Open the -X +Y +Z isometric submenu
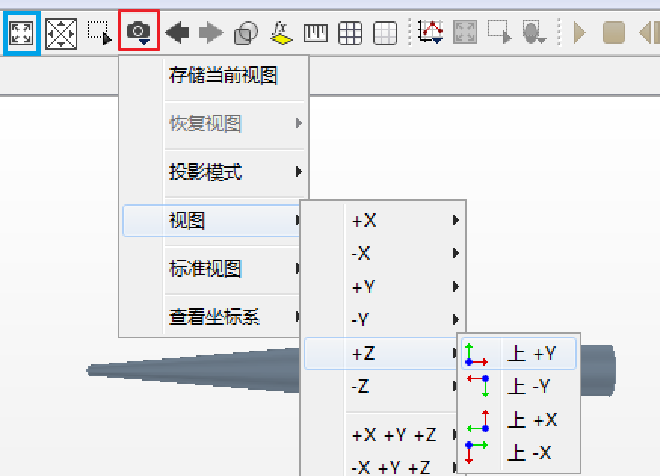This screenshot has height=476, width=660. [381, 467]
